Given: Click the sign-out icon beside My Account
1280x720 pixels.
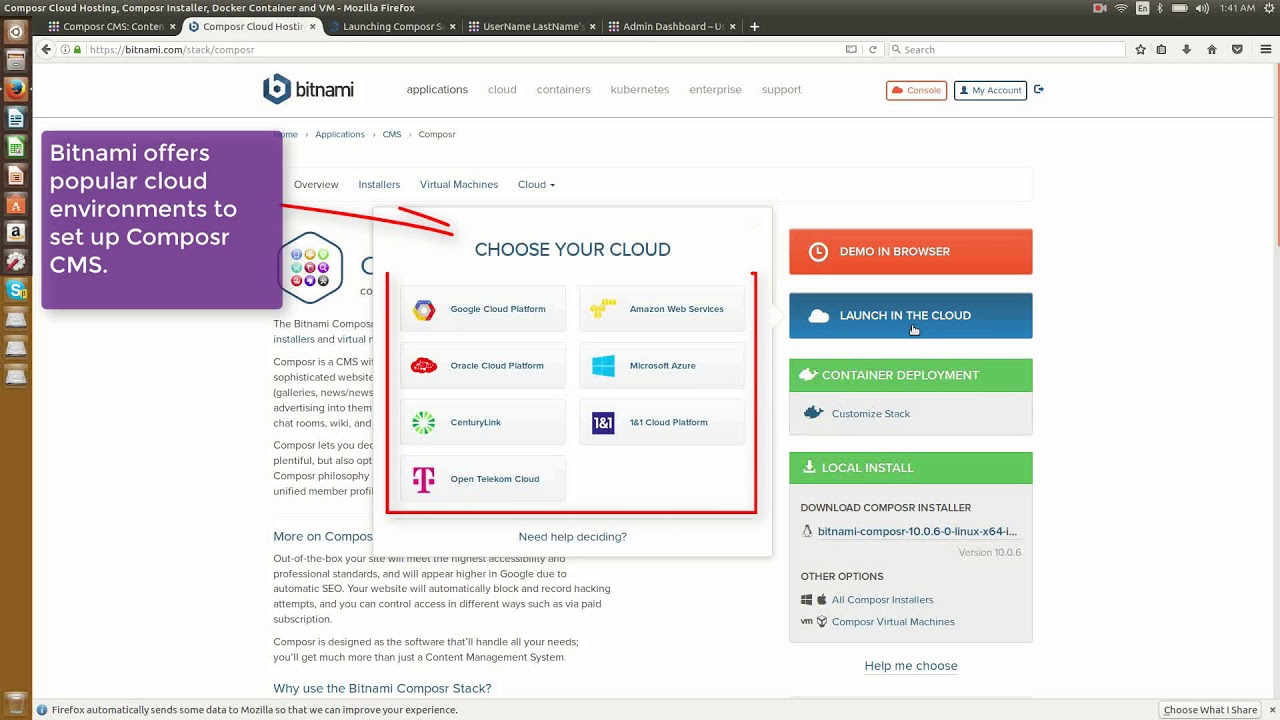Looking at the screenshot, I should coord(1039,90).
